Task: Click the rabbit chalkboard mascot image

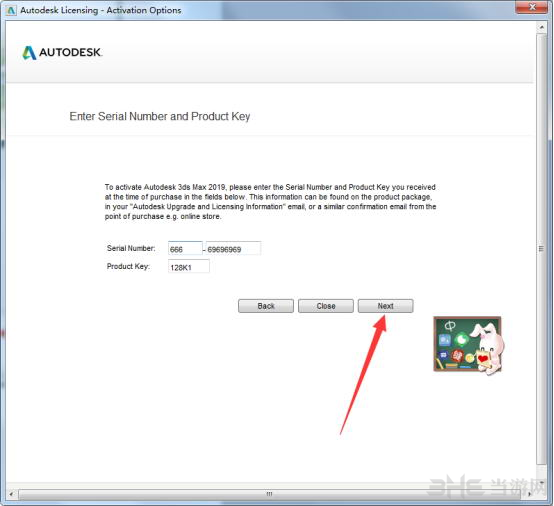Action: pos(468,345)
